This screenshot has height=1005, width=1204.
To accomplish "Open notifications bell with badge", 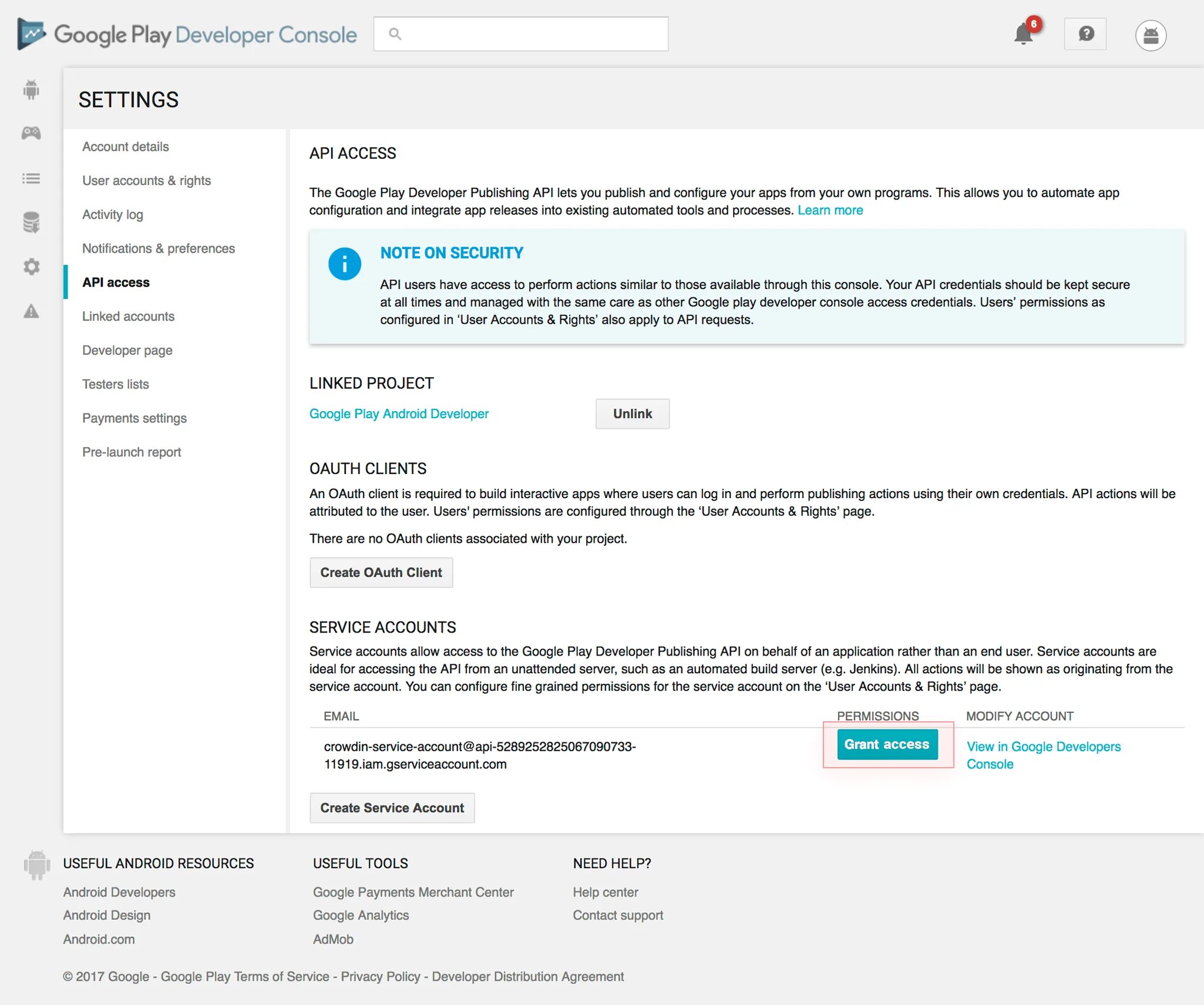I will tap(1024, 34).
